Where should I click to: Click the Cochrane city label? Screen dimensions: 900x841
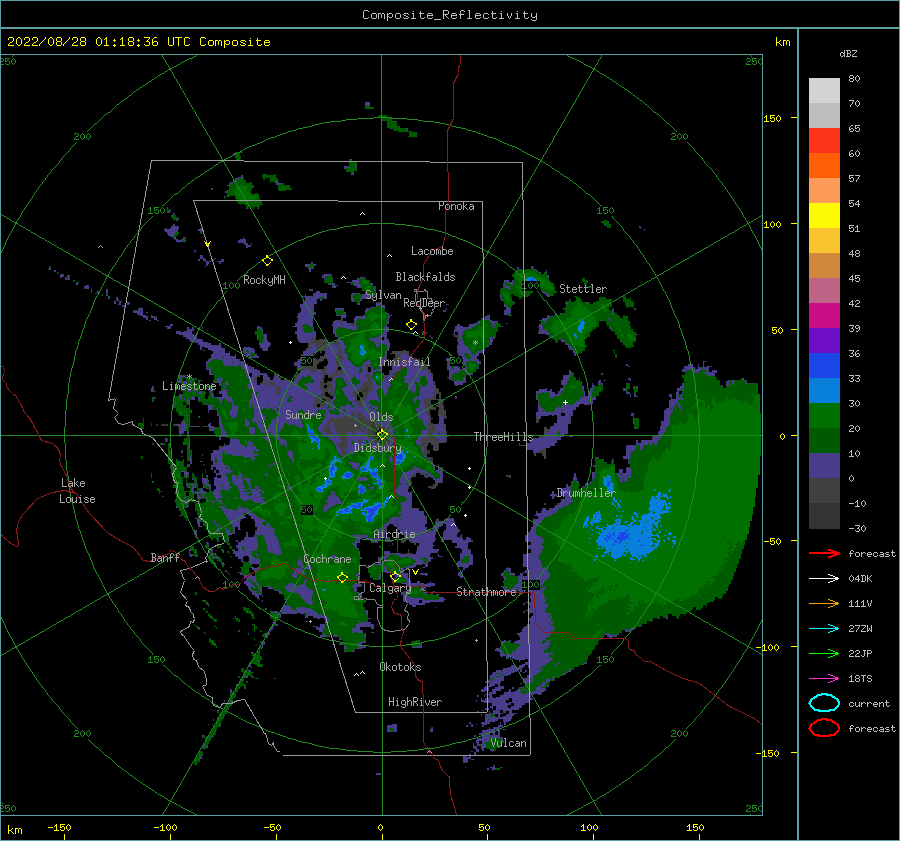(x=327, y=559)
